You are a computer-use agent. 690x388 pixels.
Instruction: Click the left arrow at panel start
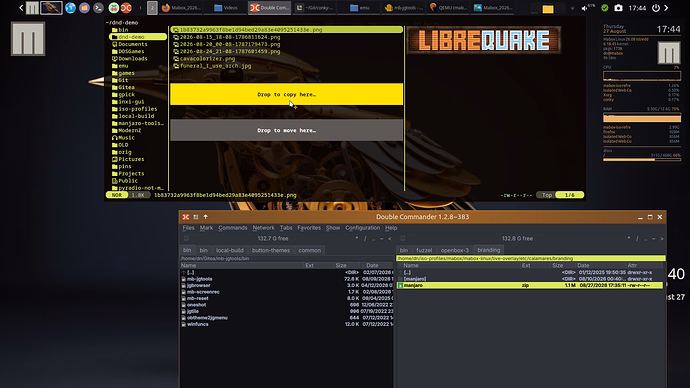point(21,8)
